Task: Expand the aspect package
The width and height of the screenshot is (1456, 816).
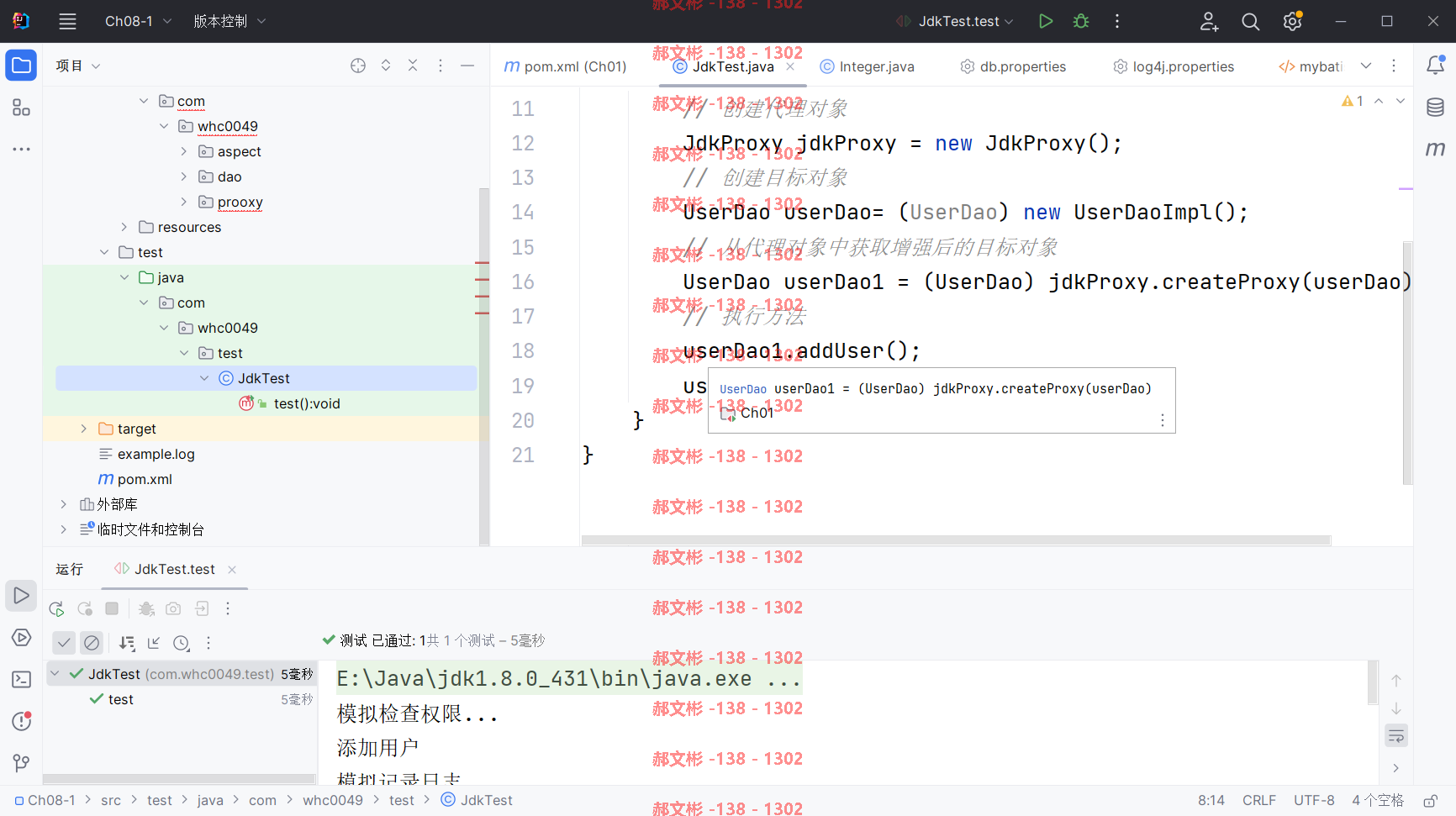Action: click(x=184, y=151)
